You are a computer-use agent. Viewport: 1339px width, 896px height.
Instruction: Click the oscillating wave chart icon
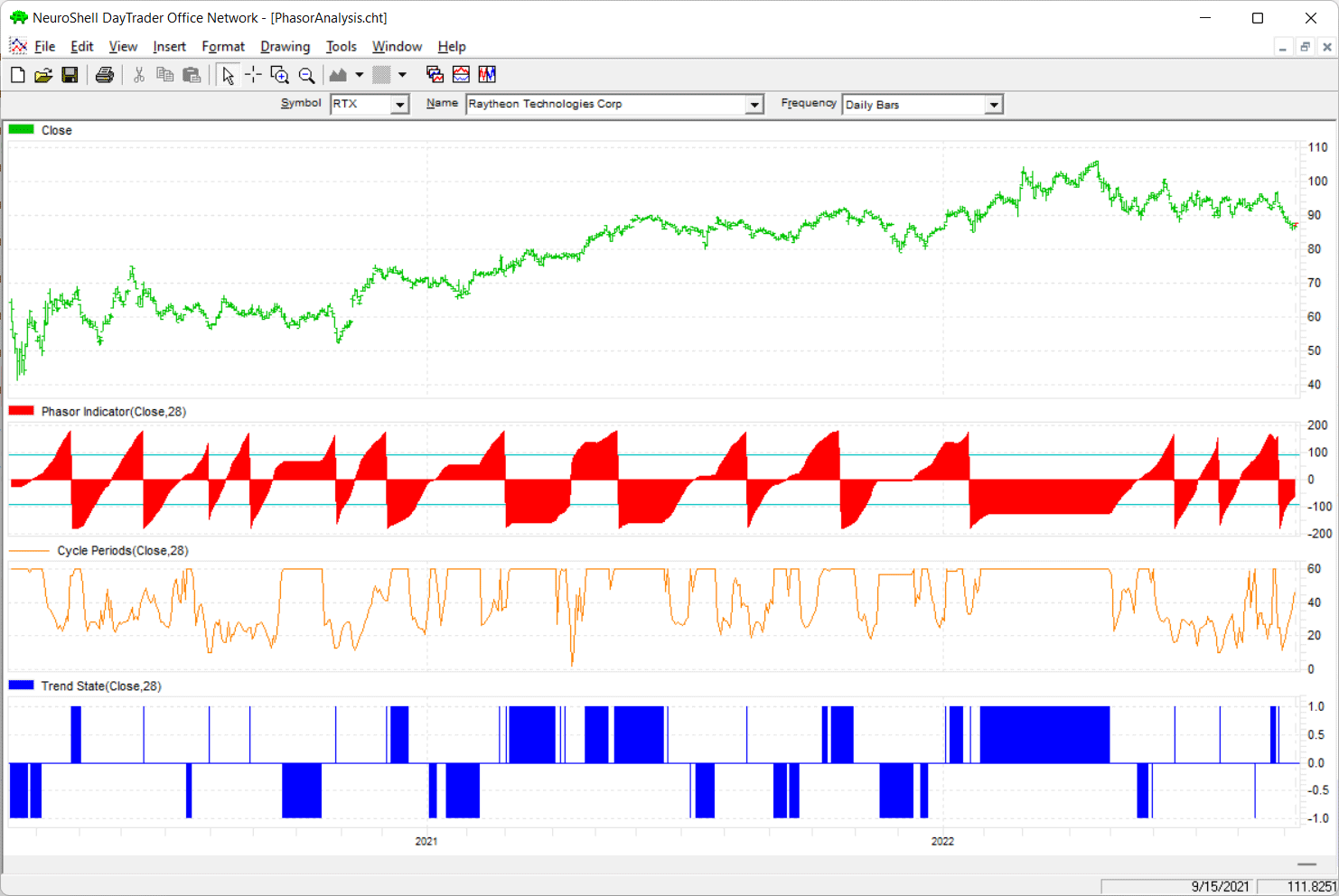click(487, 75)
